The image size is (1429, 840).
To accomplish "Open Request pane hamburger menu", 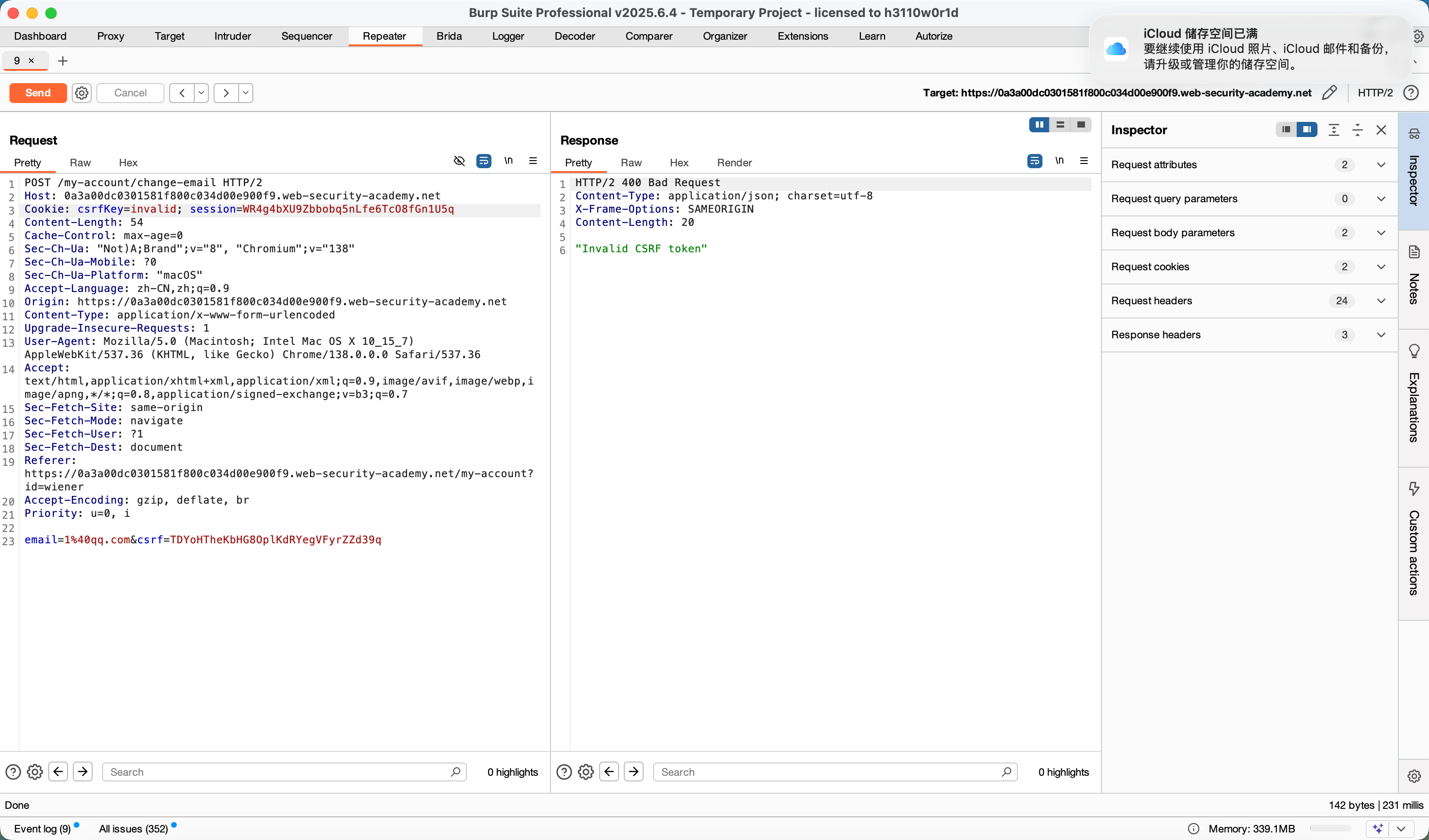I will click(x=533, y=162).
